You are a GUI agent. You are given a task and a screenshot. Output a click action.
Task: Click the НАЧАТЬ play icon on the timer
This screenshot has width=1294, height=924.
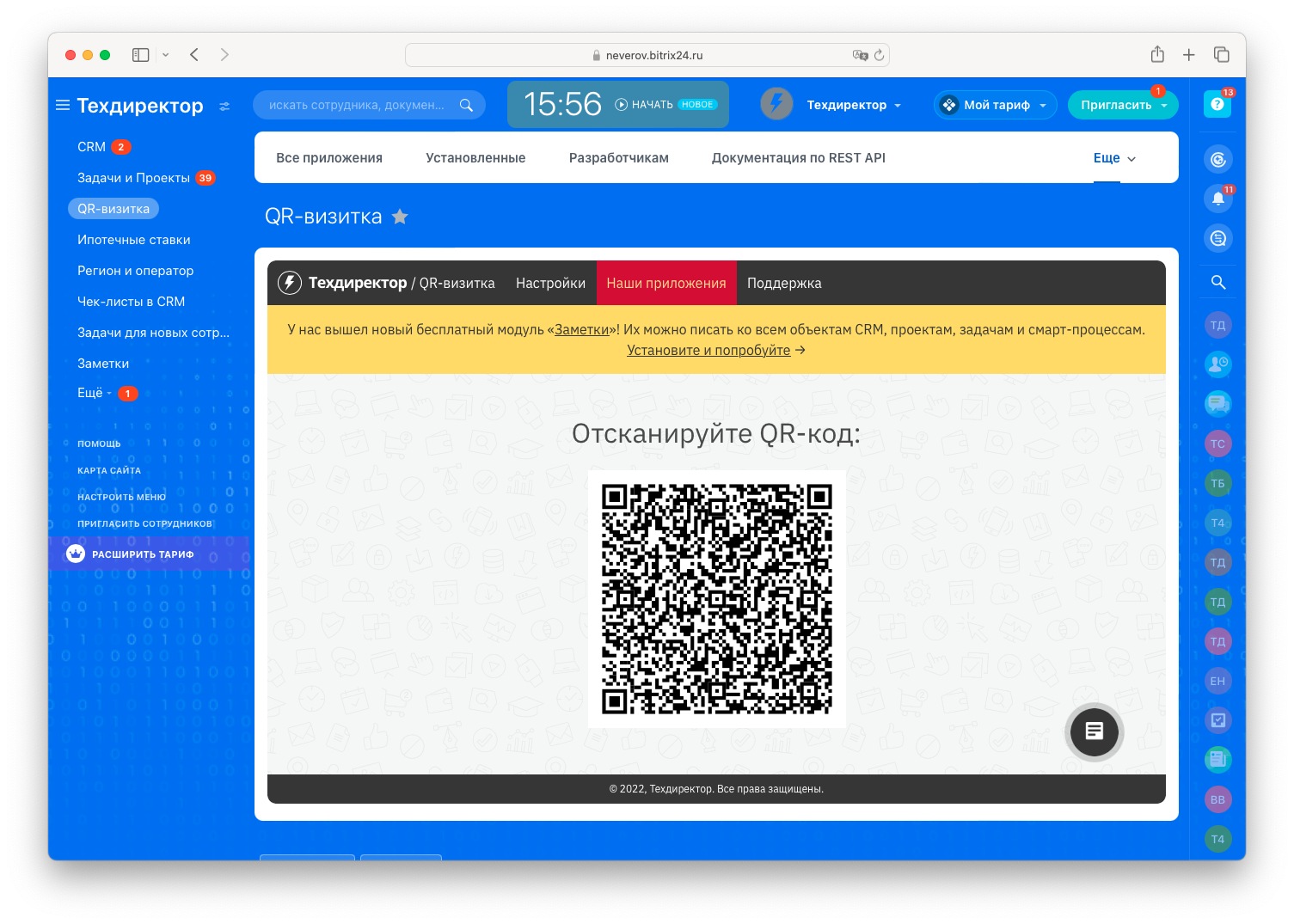[x=622, y=104]
